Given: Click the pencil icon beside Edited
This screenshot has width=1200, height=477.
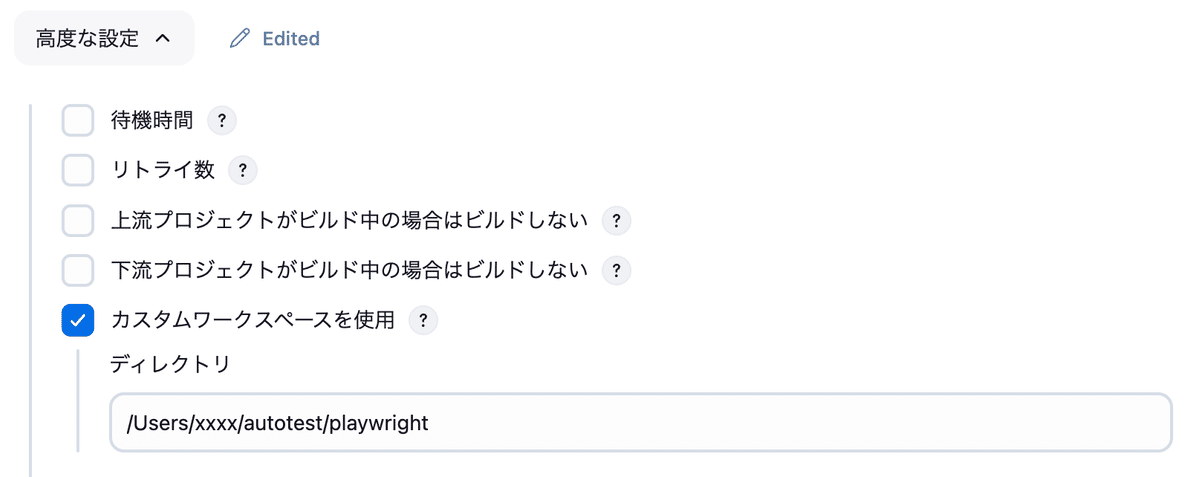Looking at the screenshot, I should (x=239, y=39).
